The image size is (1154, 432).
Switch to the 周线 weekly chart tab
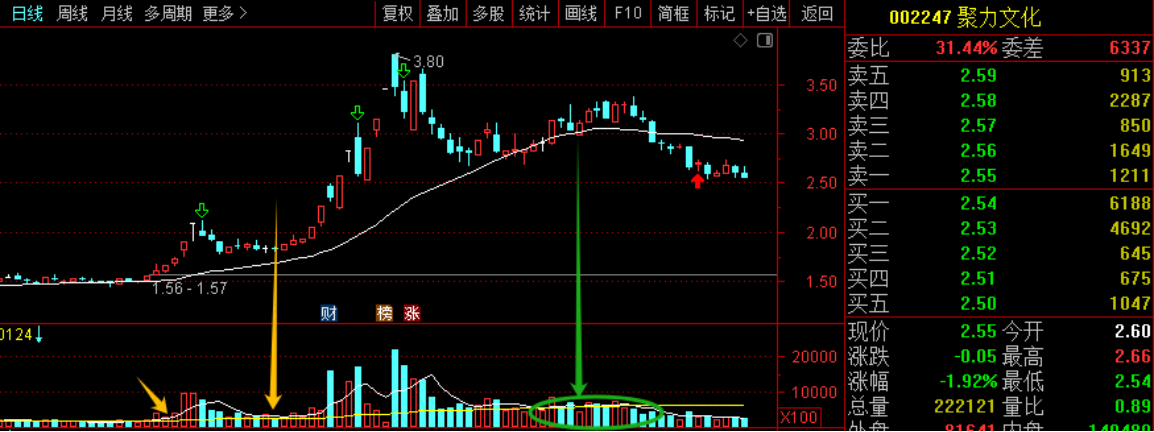pyautogui.click(x=71, y=13)
